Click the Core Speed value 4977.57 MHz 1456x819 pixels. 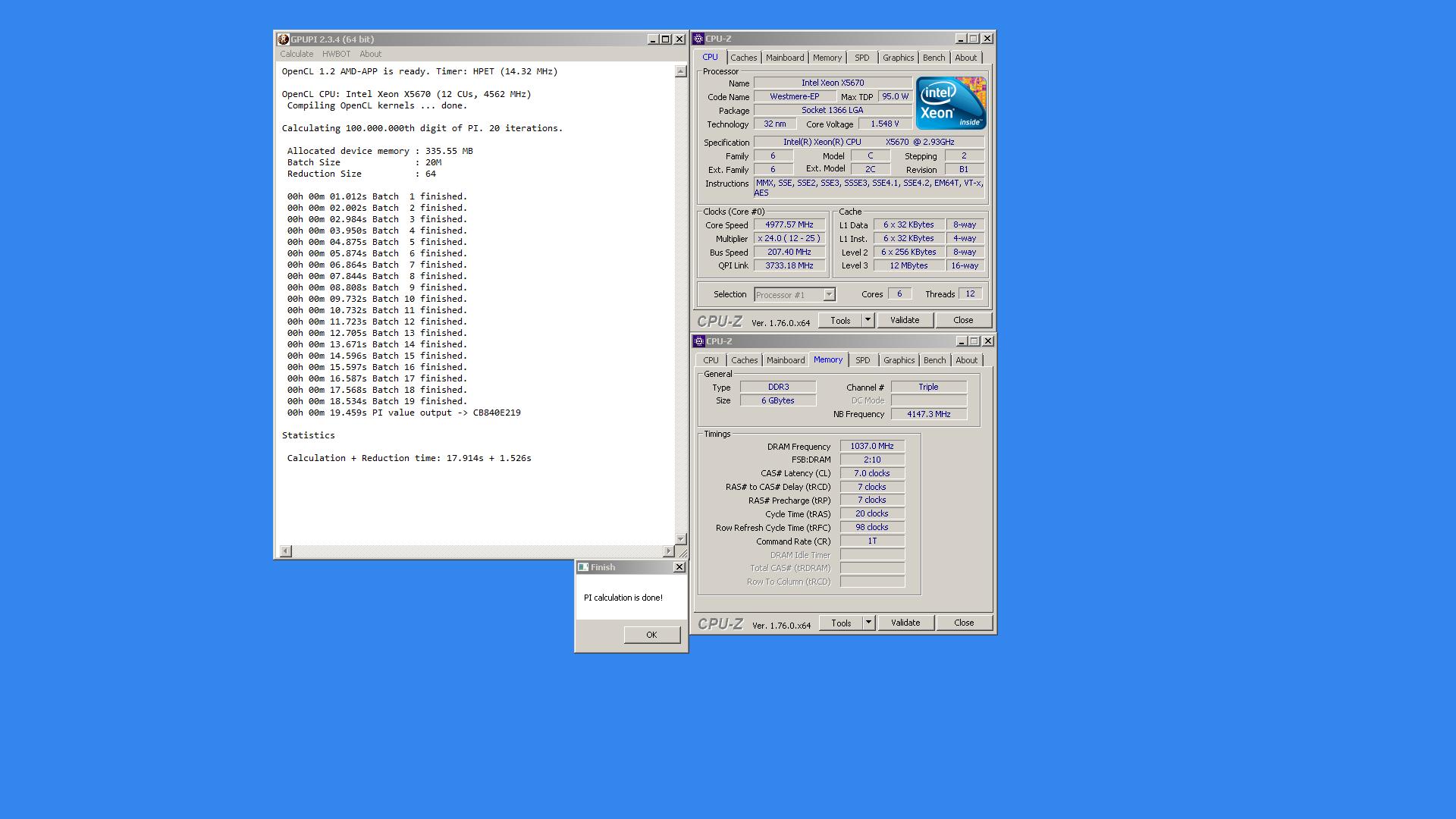click(x=789, y=225)
